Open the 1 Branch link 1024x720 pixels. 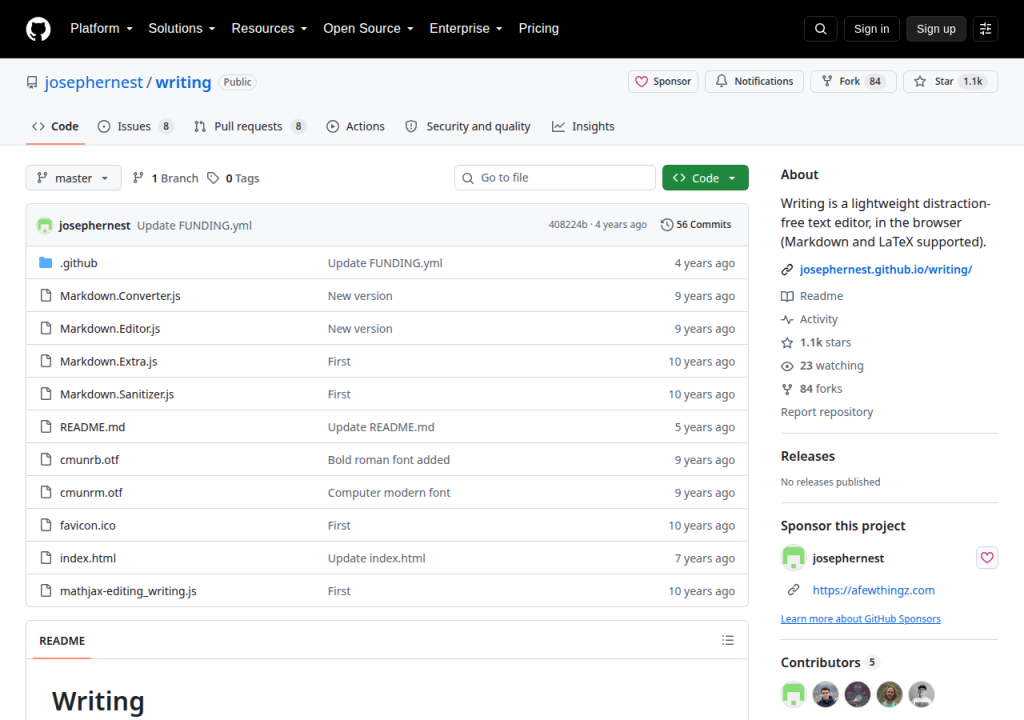point(165,178)
